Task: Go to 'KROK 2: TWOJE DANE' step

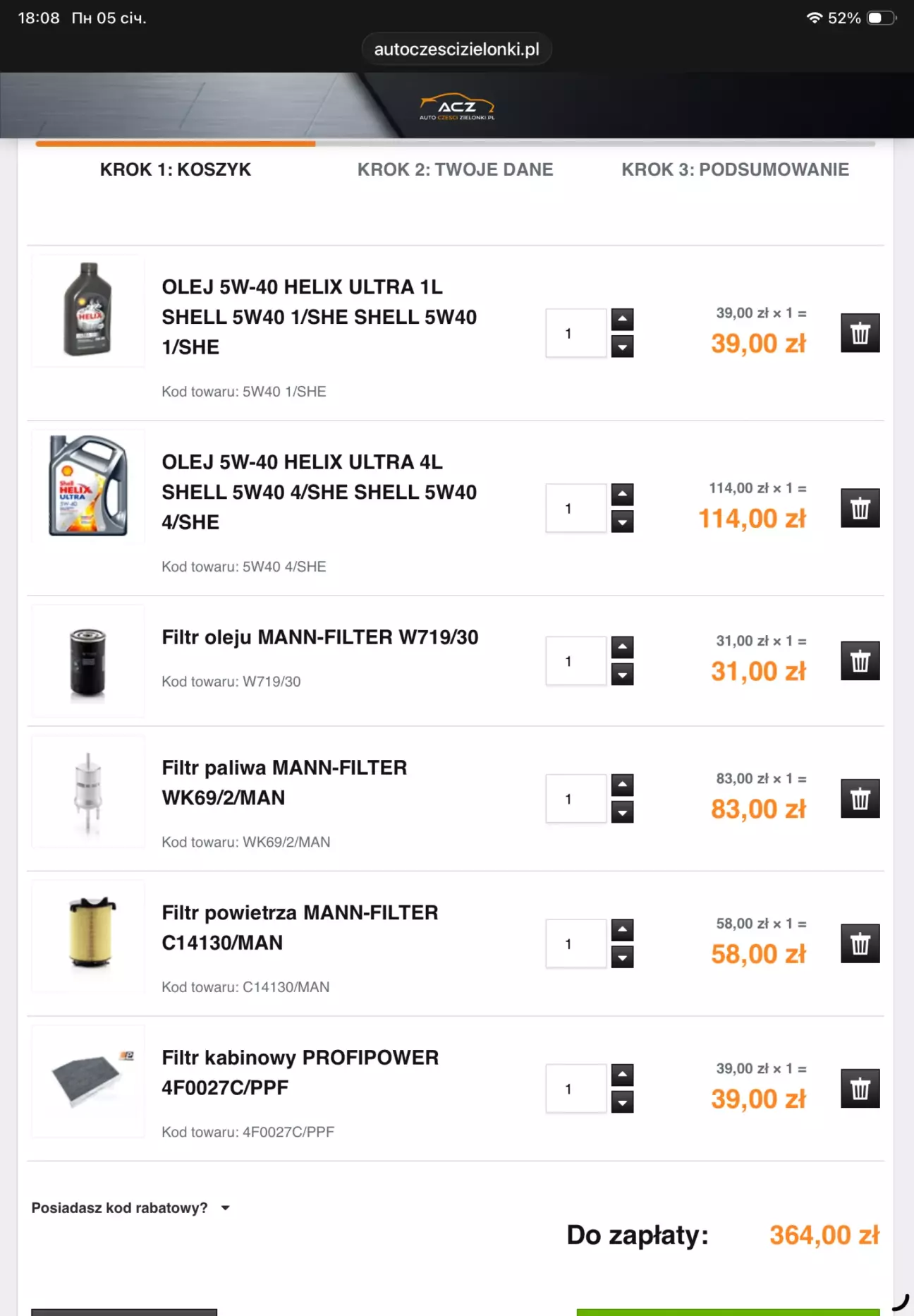Action: tap(455, 169)
